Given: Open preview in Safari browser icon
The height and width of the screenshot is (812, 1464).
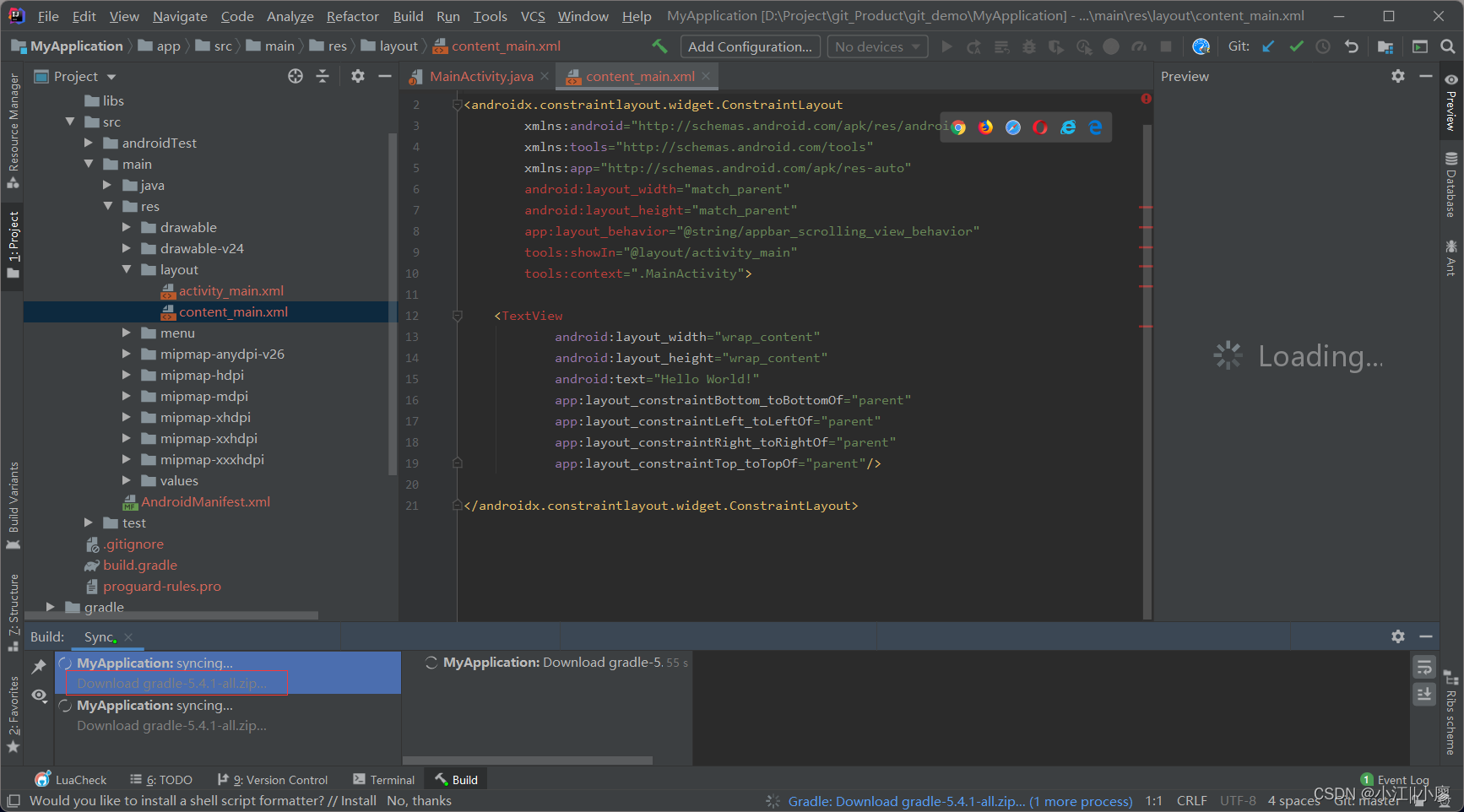Looking at the screenshot, I should [x=1013, y=127].
